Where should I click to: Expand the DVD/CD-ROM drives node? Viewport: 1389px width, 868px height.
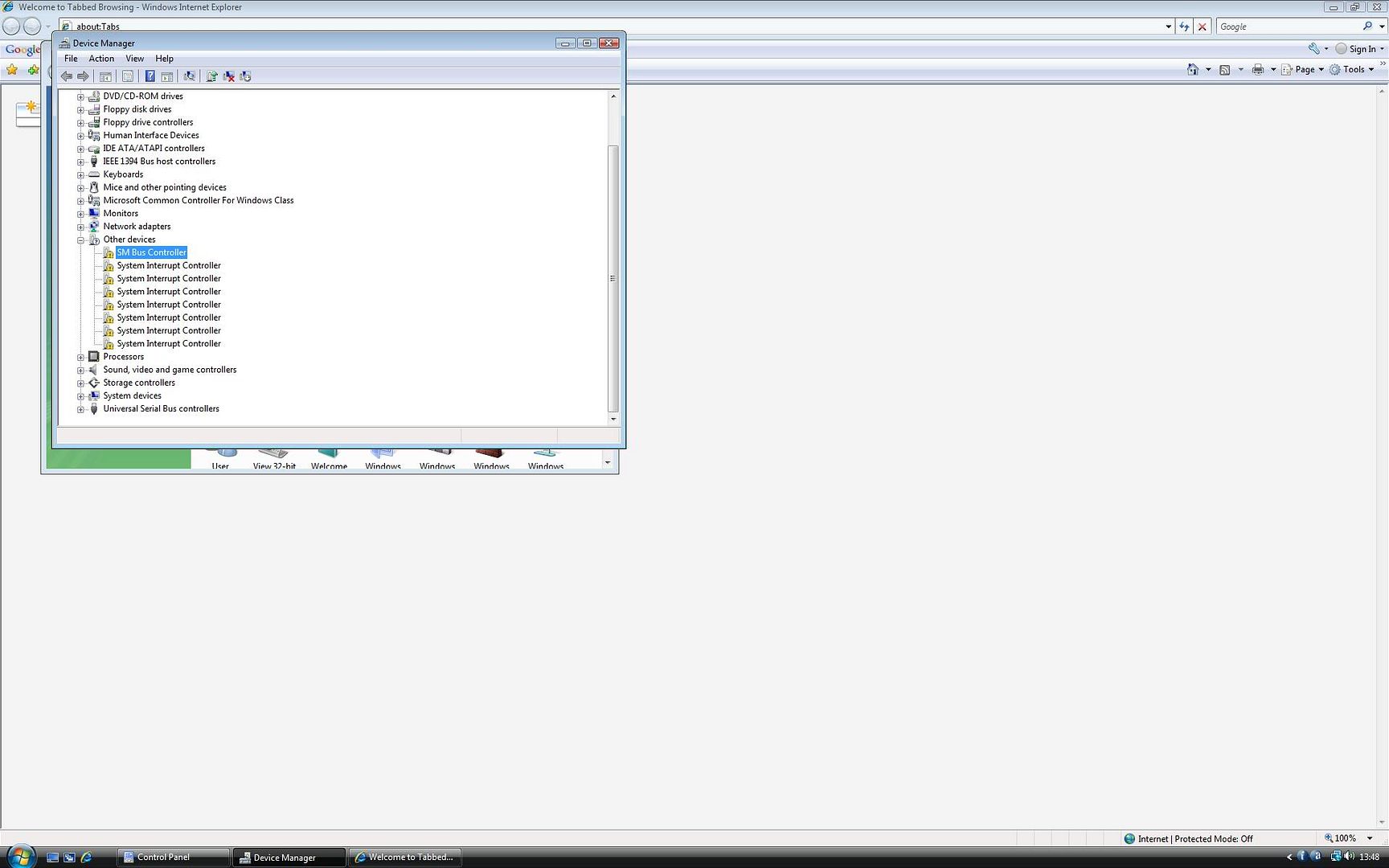(80, 96)
